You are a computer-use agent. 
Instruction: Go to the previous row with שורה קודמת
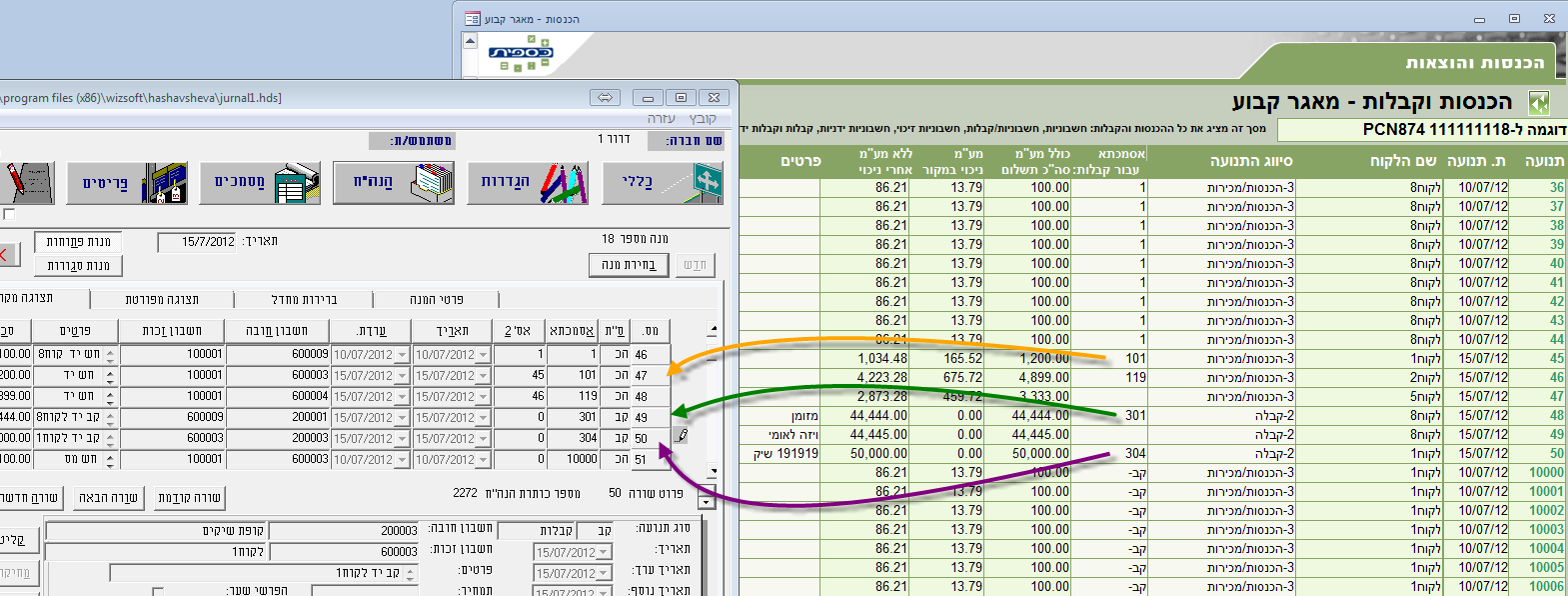(x=189, y=497)
